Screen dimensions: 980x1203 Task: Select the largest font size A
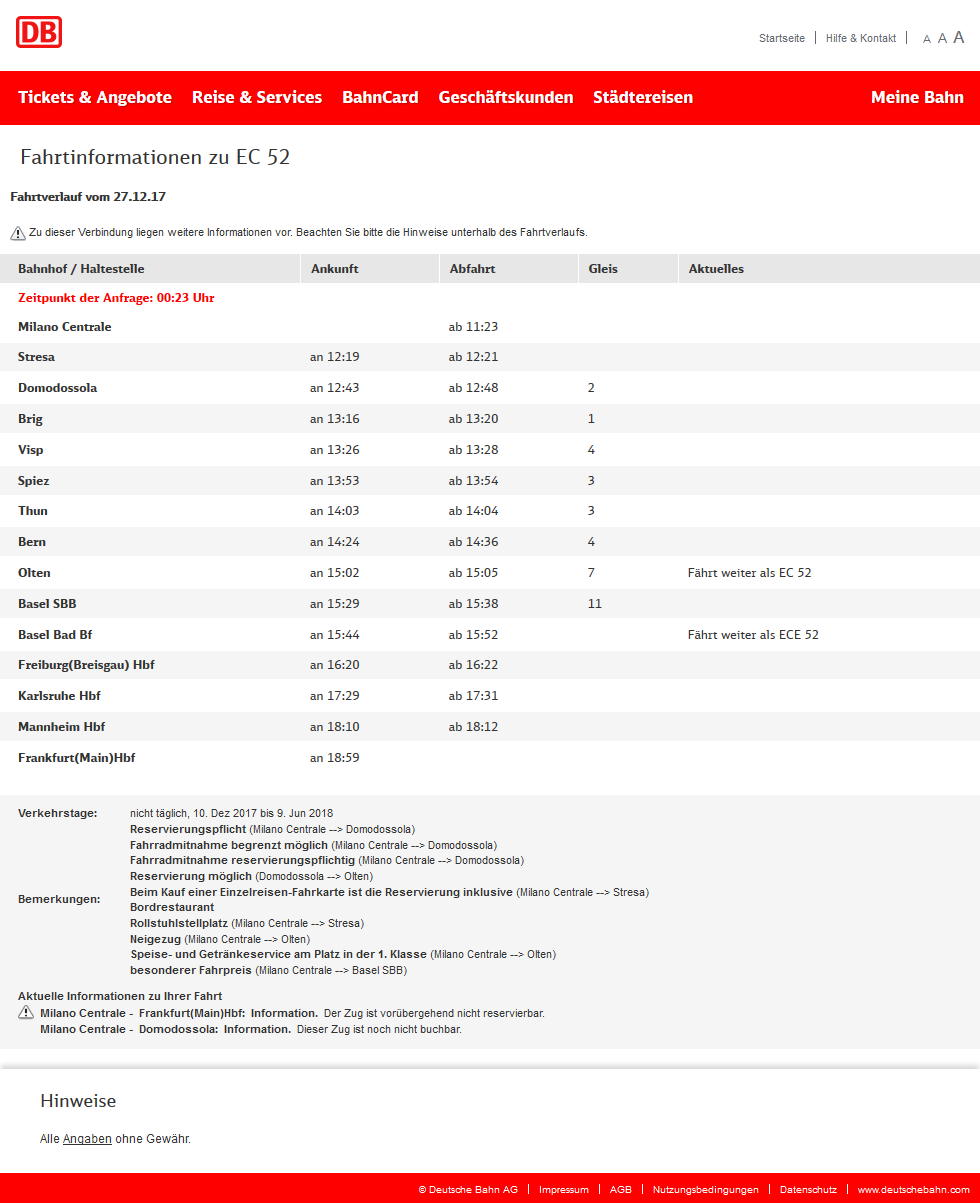click(x=959, y=37)
